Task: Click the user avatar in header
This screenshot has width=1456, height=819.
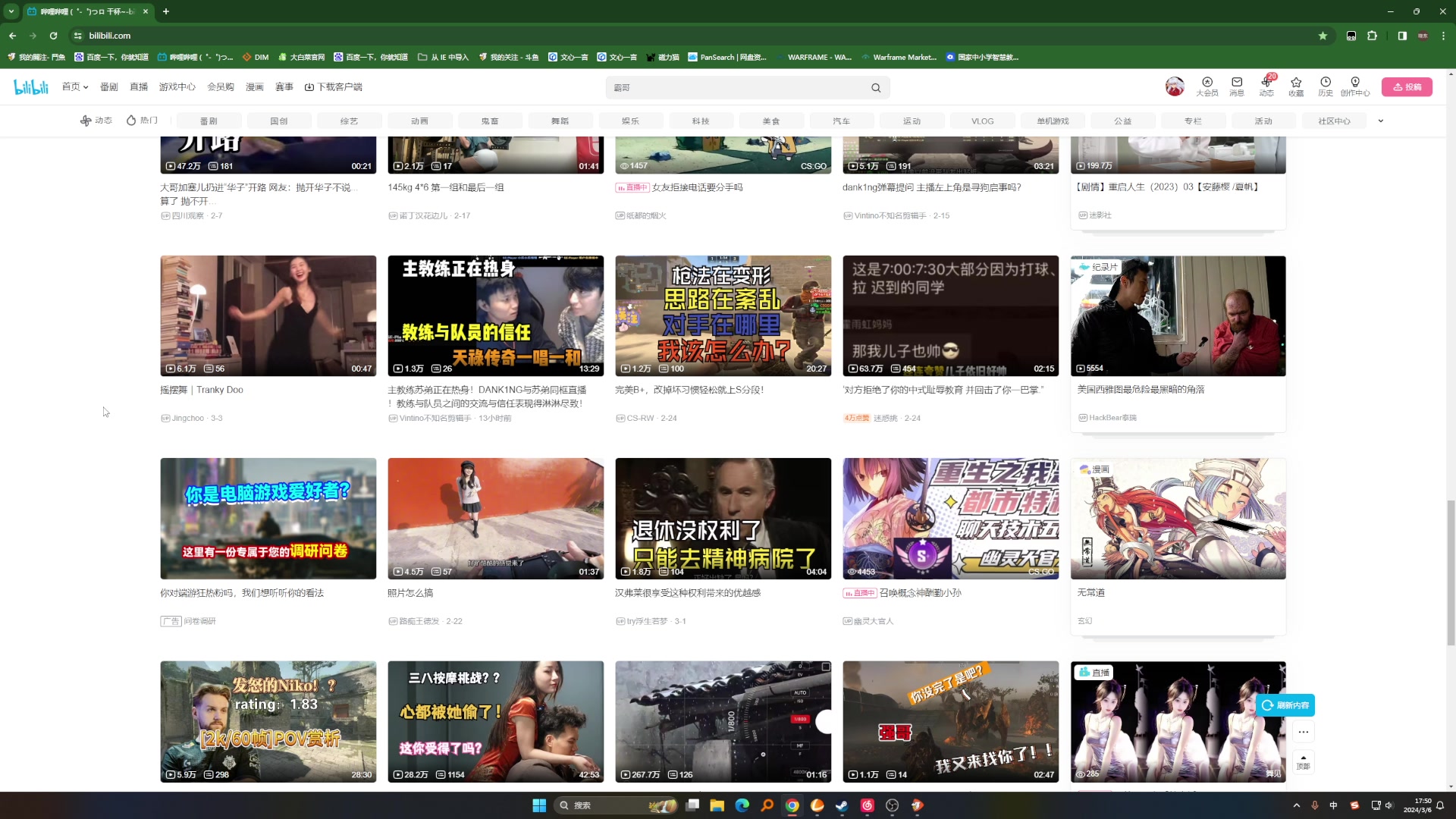Action: tap(1175, 86)
